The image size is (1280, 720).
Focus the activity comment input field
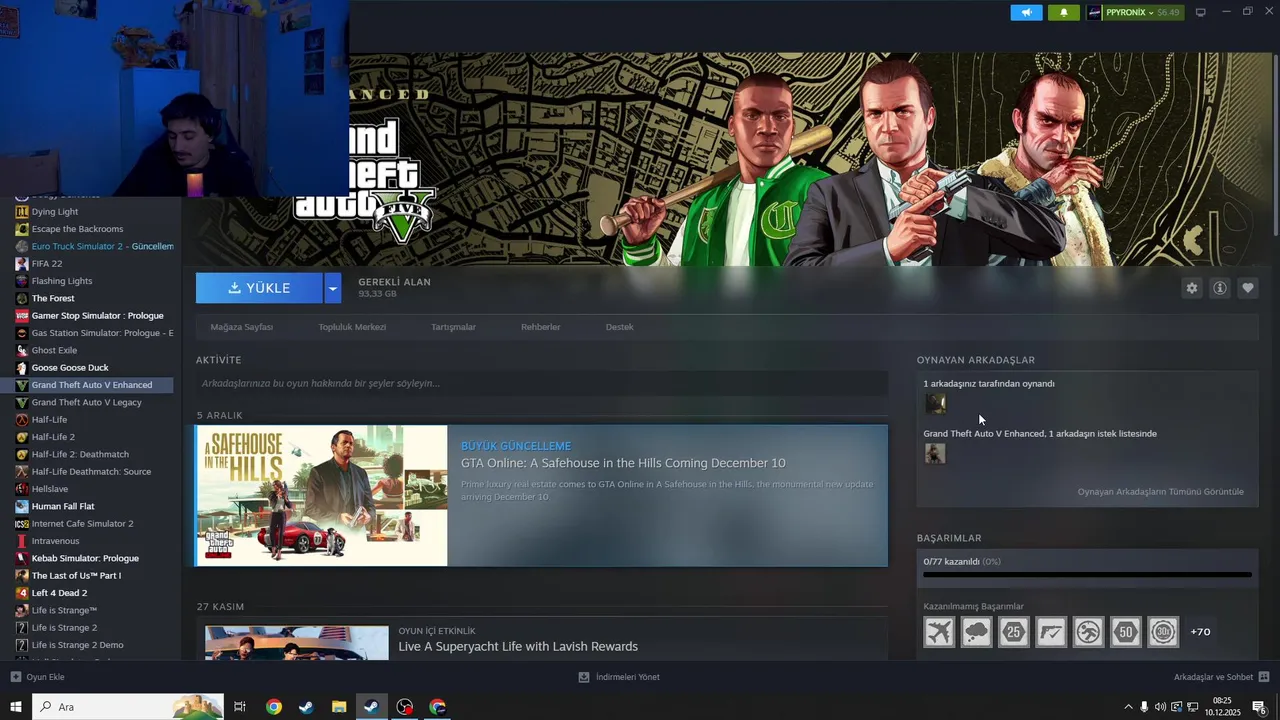[x=541, y=383]
